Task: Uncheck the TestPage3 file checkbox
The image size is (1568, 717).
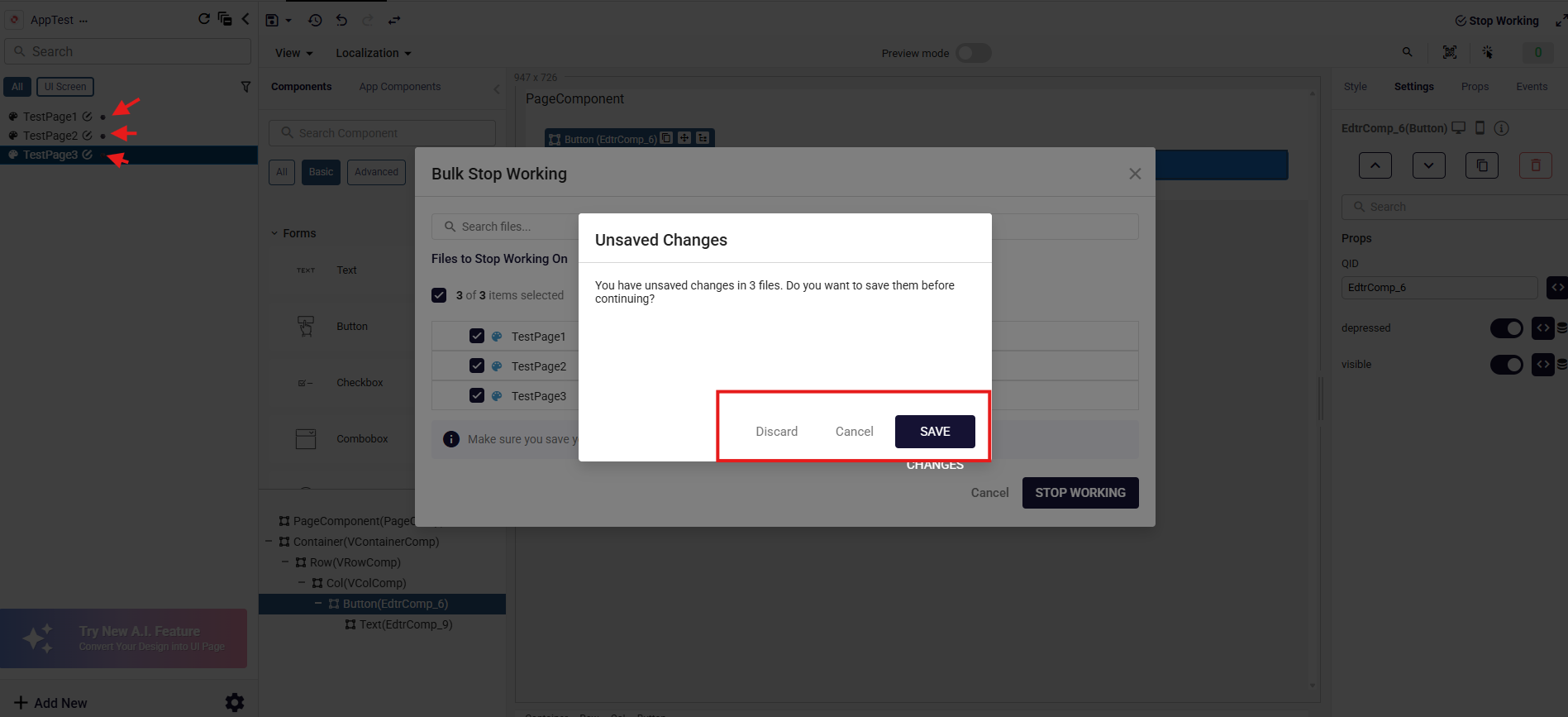Action: (477, 395)
